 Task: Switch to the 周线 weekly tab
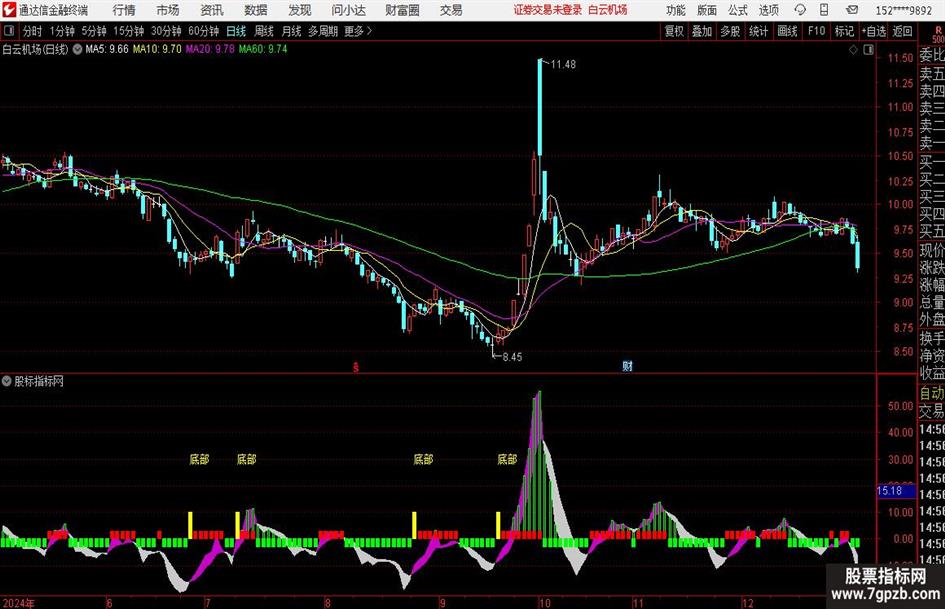pos(264,31)
